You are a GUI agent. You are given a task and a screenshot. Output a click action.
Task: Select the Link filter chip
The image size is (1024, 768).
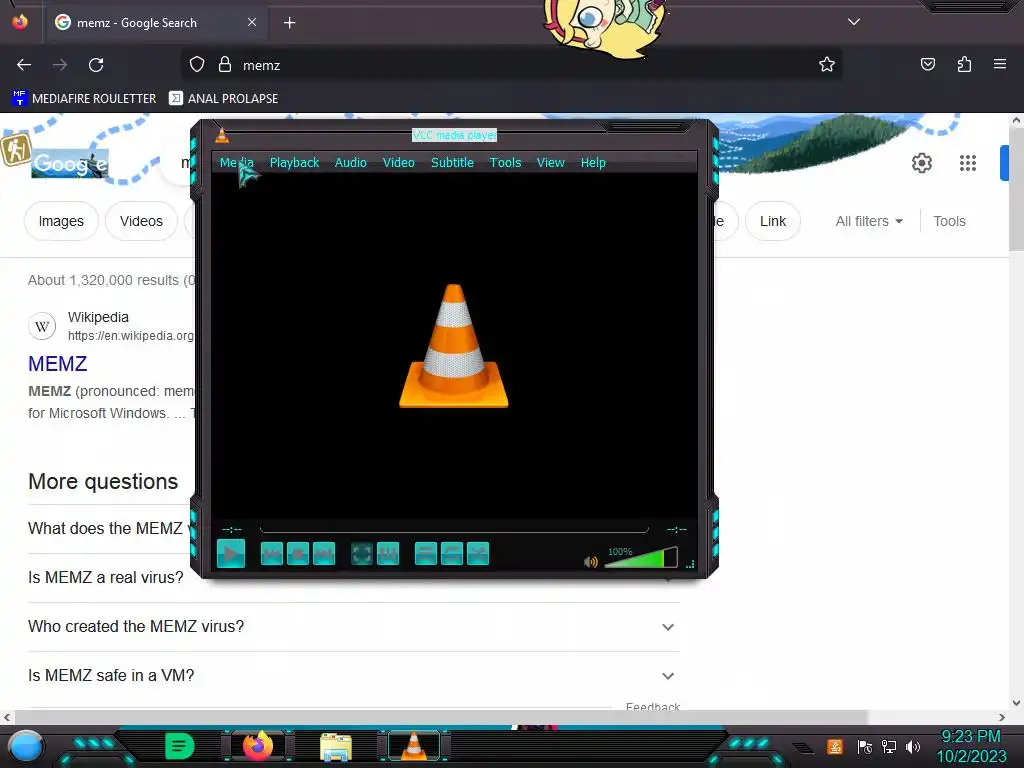pyautogui.click(x=773, y=221)
